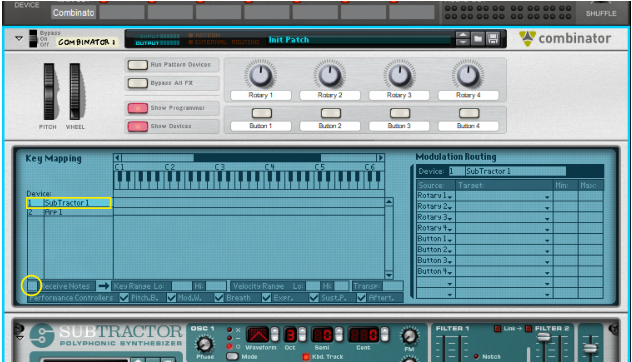Click the Rotary 2 knob
This screenshot has height=362, width=632.
330,75
